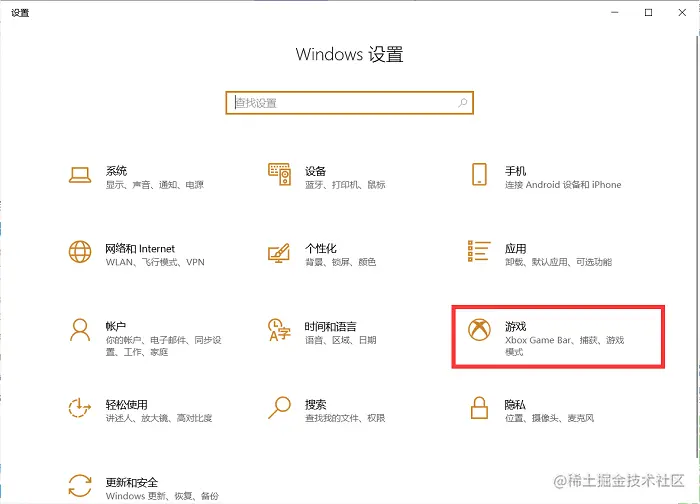Image resolution: width=700 pixels, height=504 pixels.
Task: Click the text WLAN、飞行模式、VPN
Action: pyautogui.click(x=155, y=262)
